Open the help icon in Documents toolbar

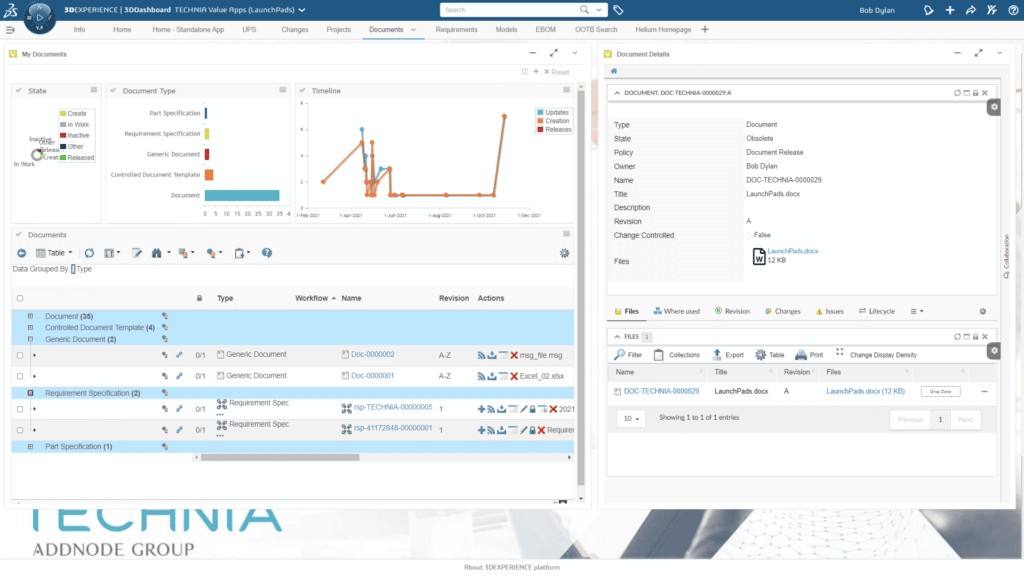267,253
